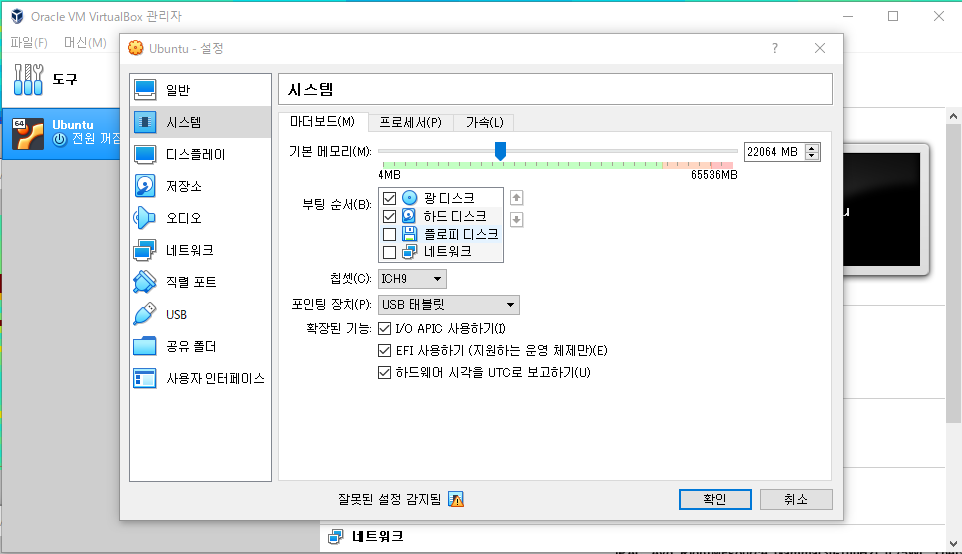The height and width of the screenshot is (554, 962).
Task: Click the invalid settings warning icon
Action: tap(456, 499)
